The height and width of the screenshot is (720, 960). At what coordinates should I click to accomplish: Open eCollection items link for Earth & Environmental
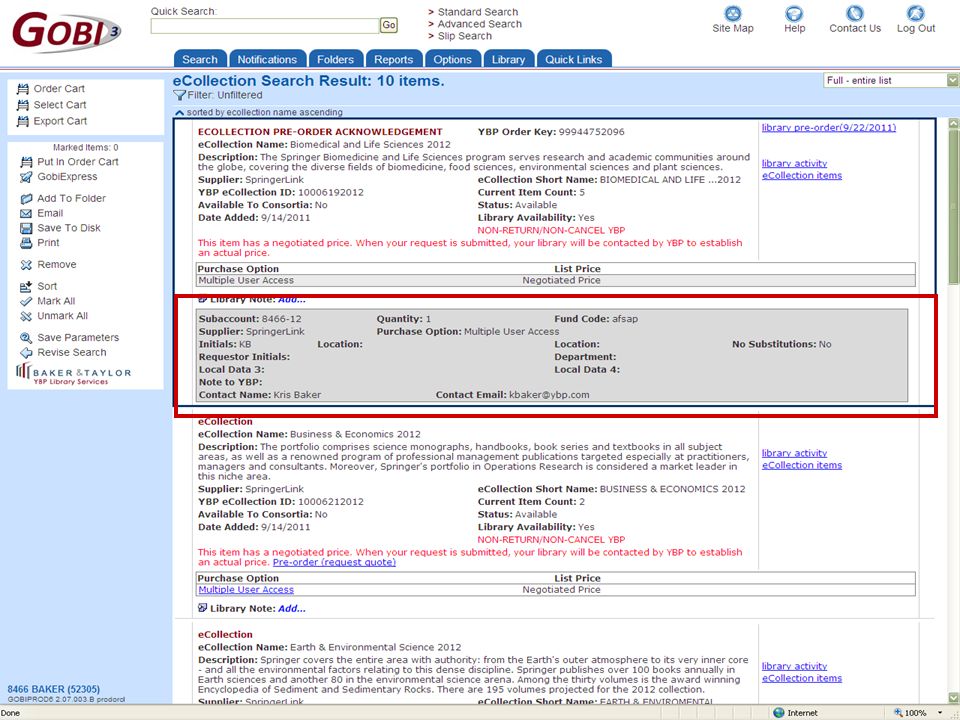pyautogui.click(x=802, y=678)
